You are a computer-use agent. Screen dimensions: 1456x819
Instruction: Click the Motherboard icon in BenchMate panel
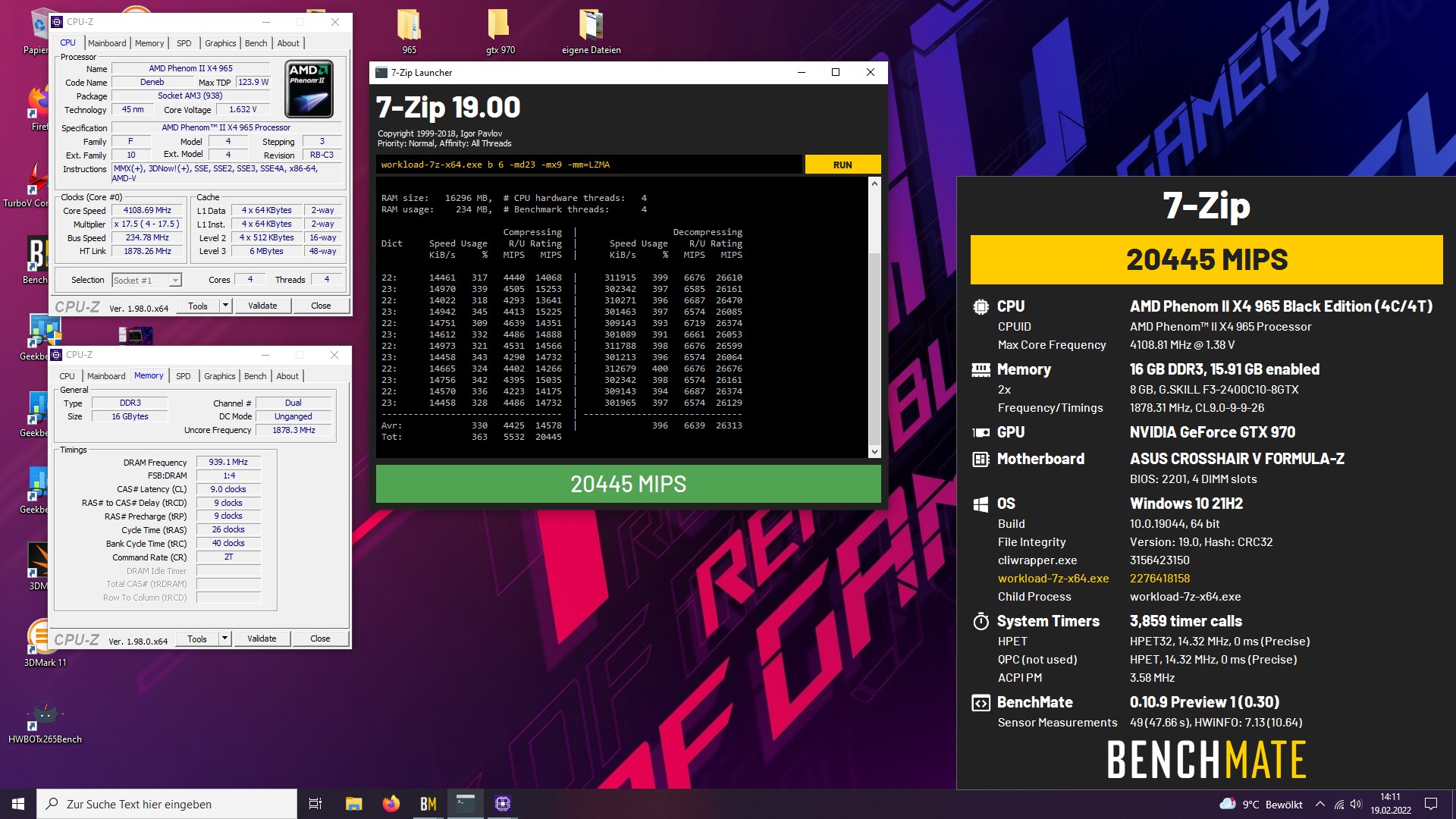(x=981, y=459)
